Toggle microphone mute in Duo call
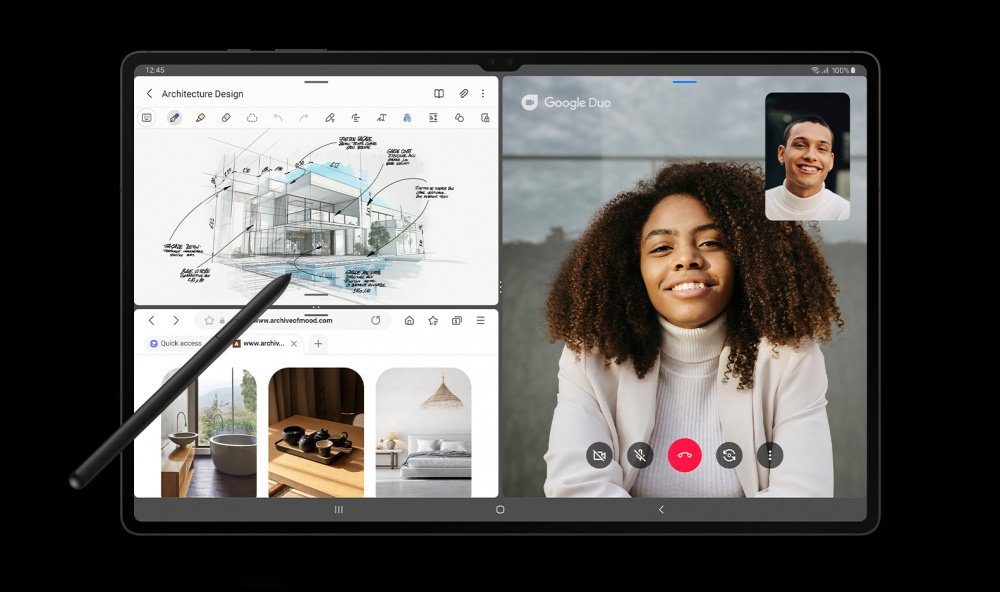This screenshot has width=1000, height=592. [641, 455]
